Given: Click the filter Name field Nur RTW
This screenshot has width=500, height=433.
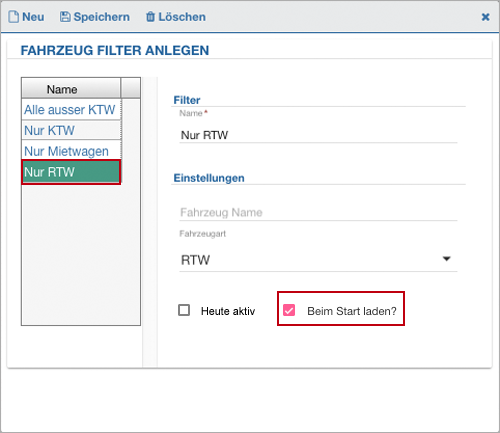Looking at the screenshot, I should pyautogui.click(x=318, y=135).
